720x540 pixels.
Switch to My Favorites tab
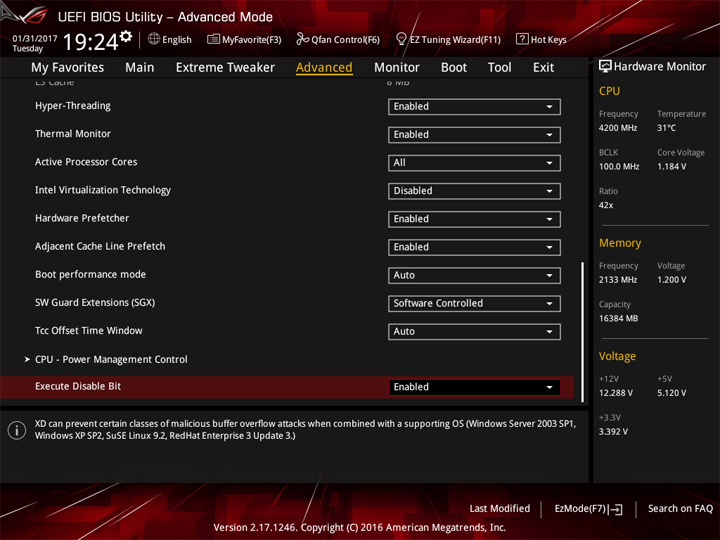coord(68,68)
